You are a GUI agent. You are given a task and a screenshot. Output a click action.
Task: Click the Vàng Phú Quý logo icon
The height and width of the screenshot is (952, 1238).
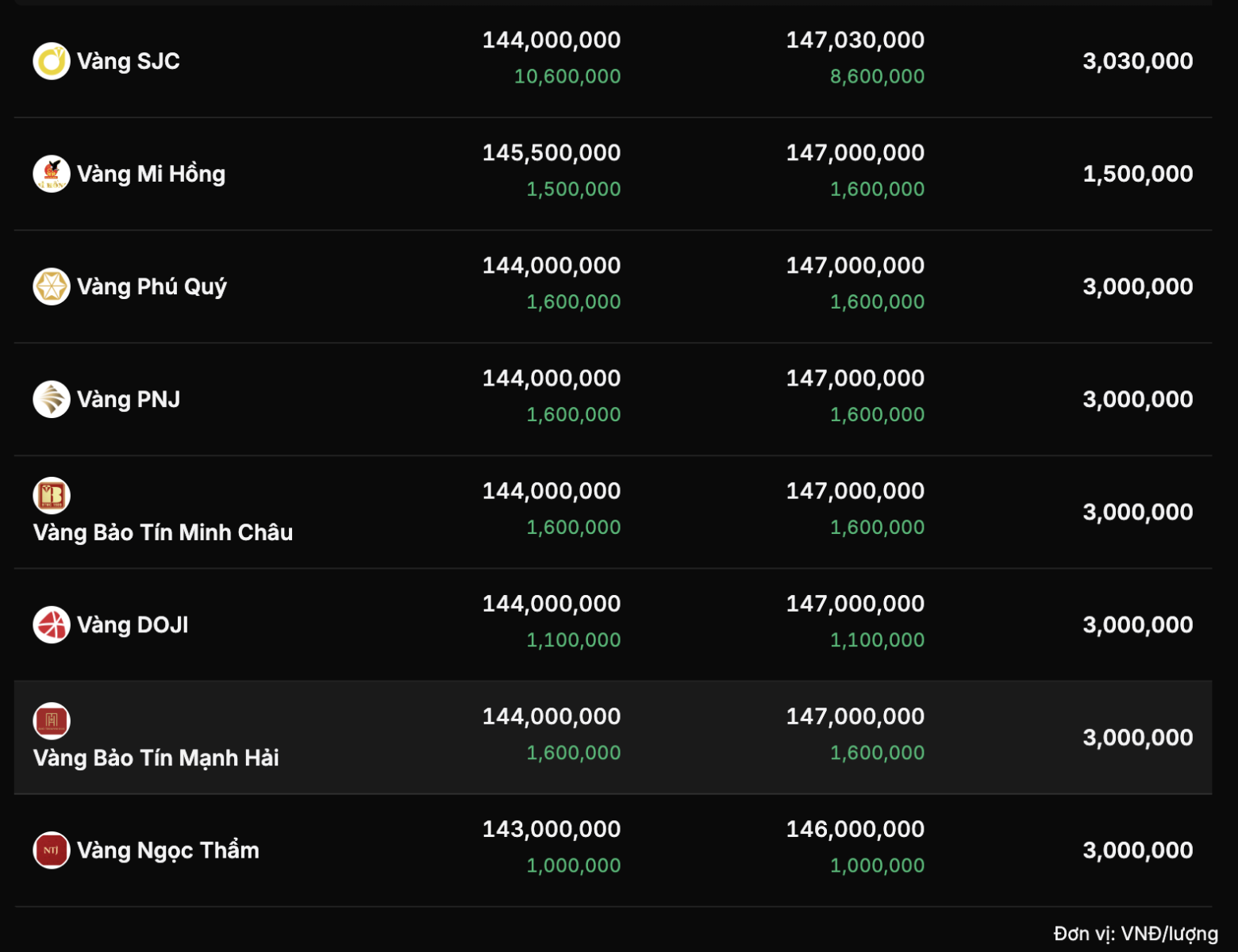point(52,286)
